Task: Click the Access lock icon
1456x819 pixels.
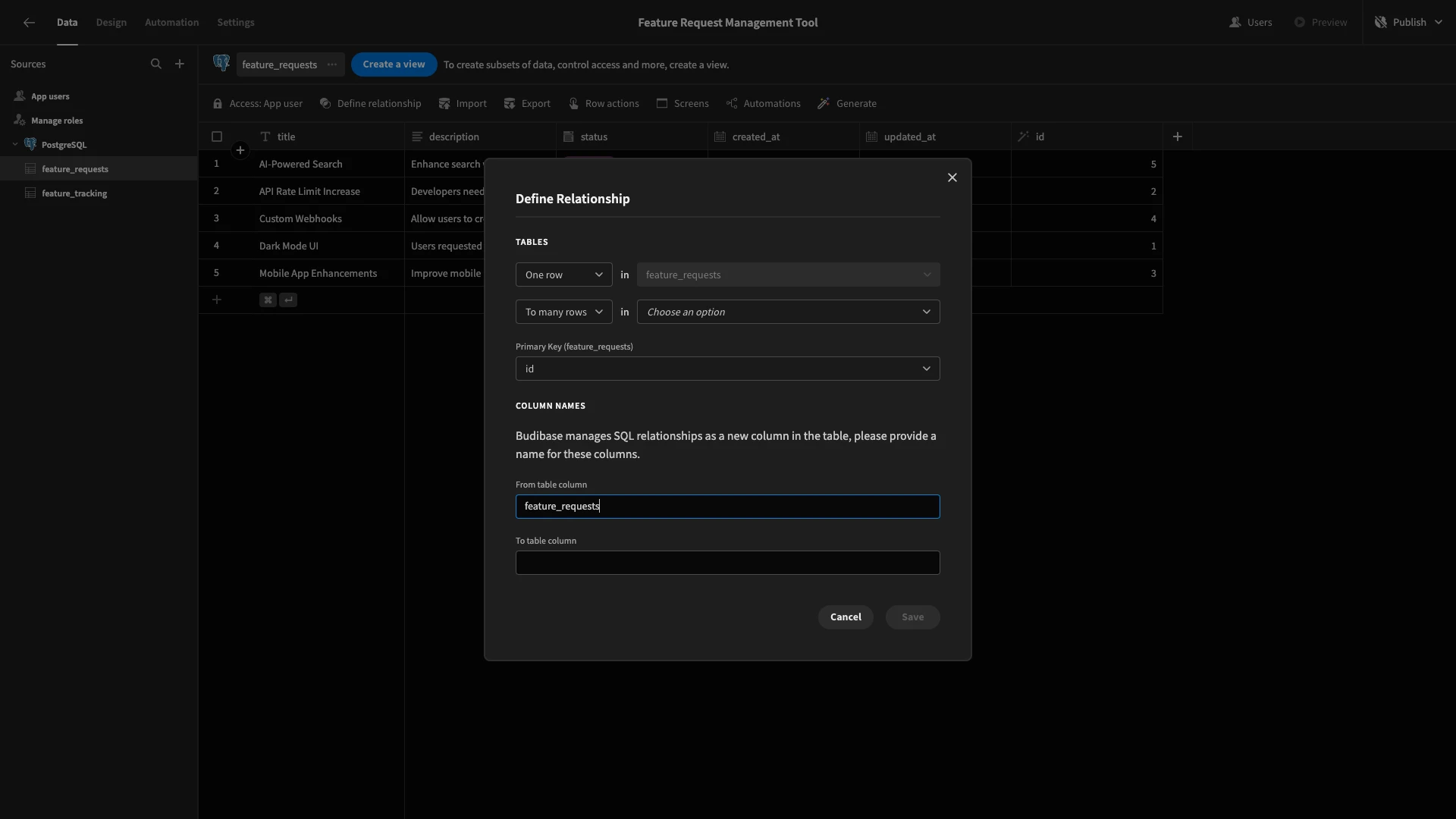Action: point(218,104)
